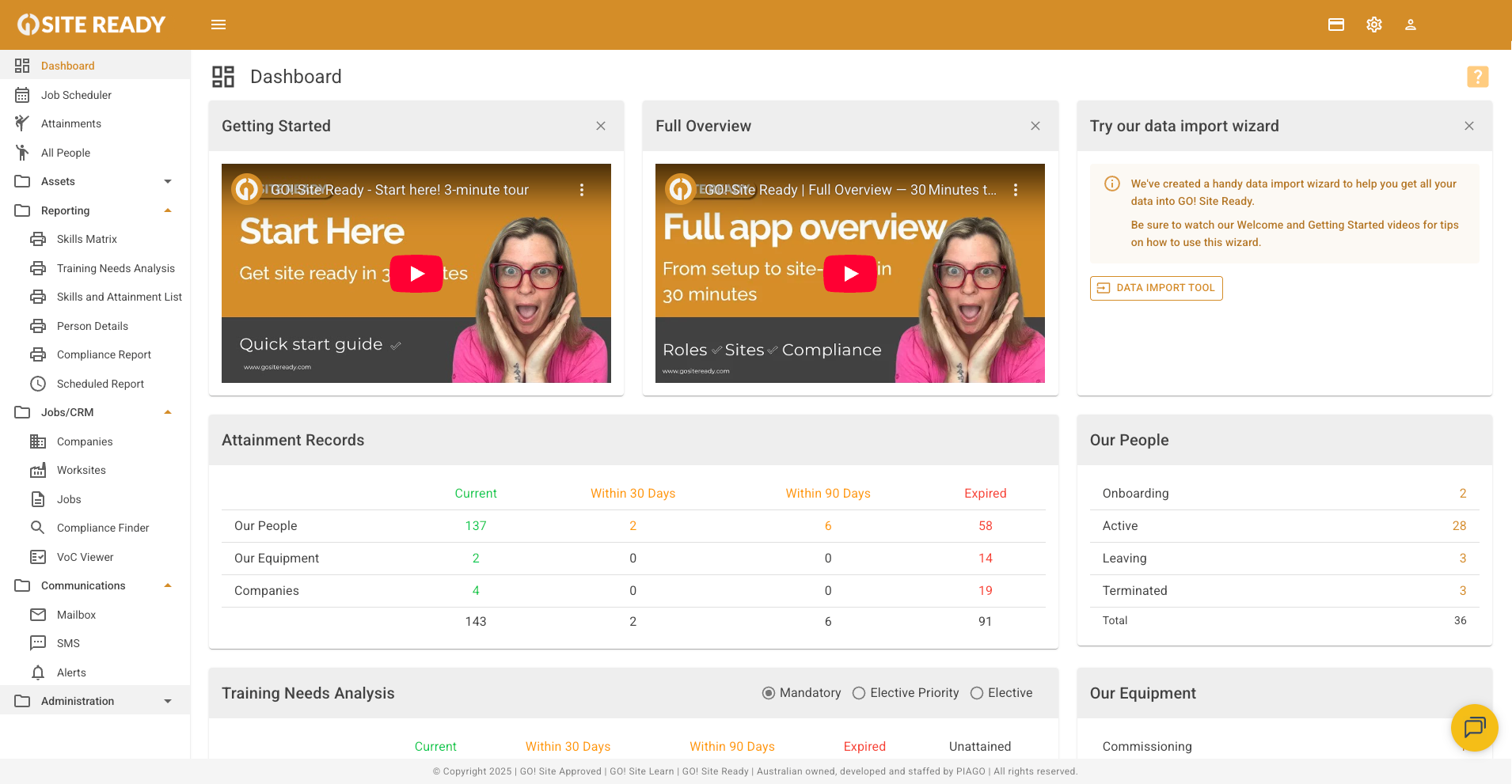Screen dimensions: 1512x784
Task: Collapse the Jobs/CRM section arrow
Action: click(x=168, y=412)
